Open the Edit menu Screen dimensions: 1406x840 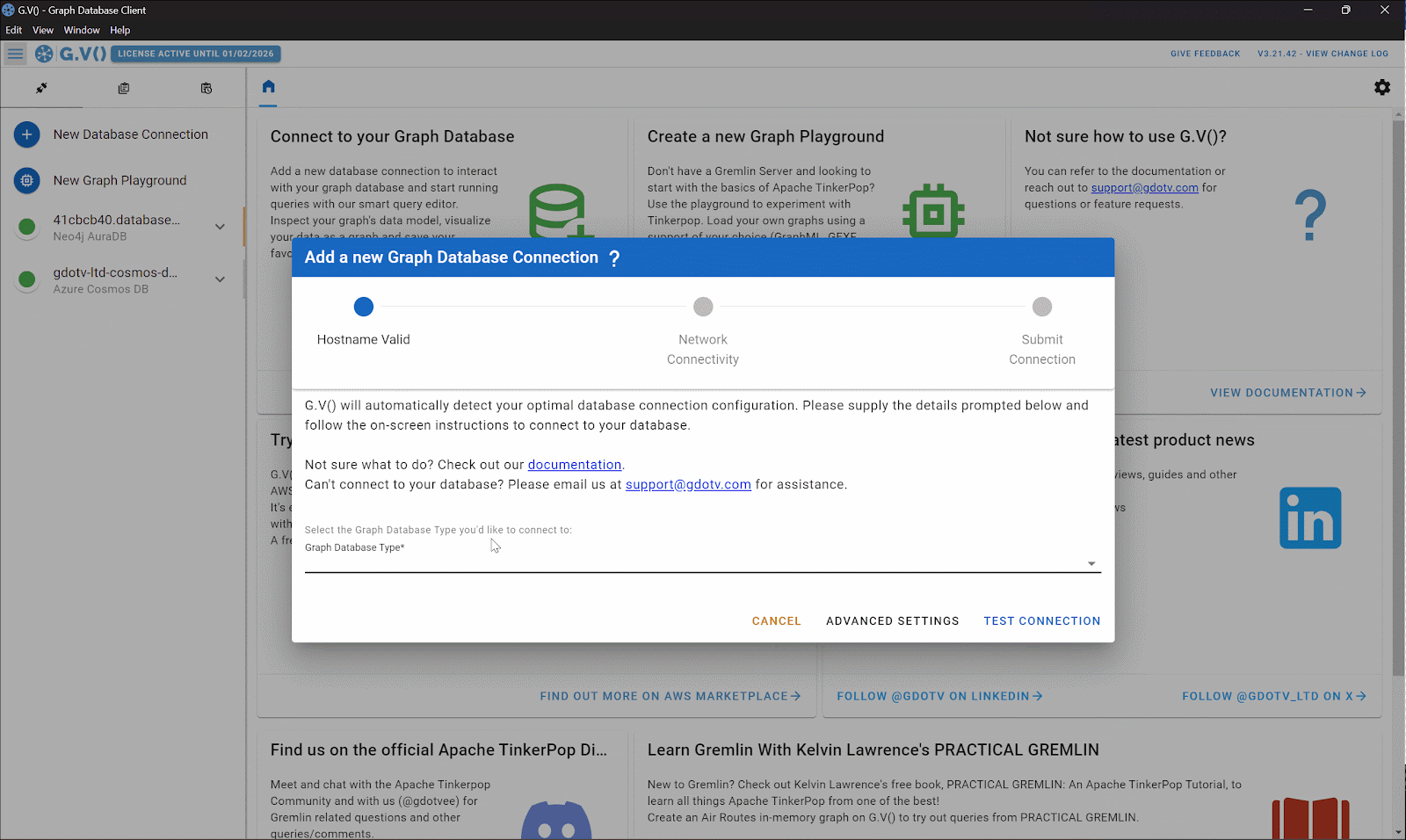click(x=14, y=30)
